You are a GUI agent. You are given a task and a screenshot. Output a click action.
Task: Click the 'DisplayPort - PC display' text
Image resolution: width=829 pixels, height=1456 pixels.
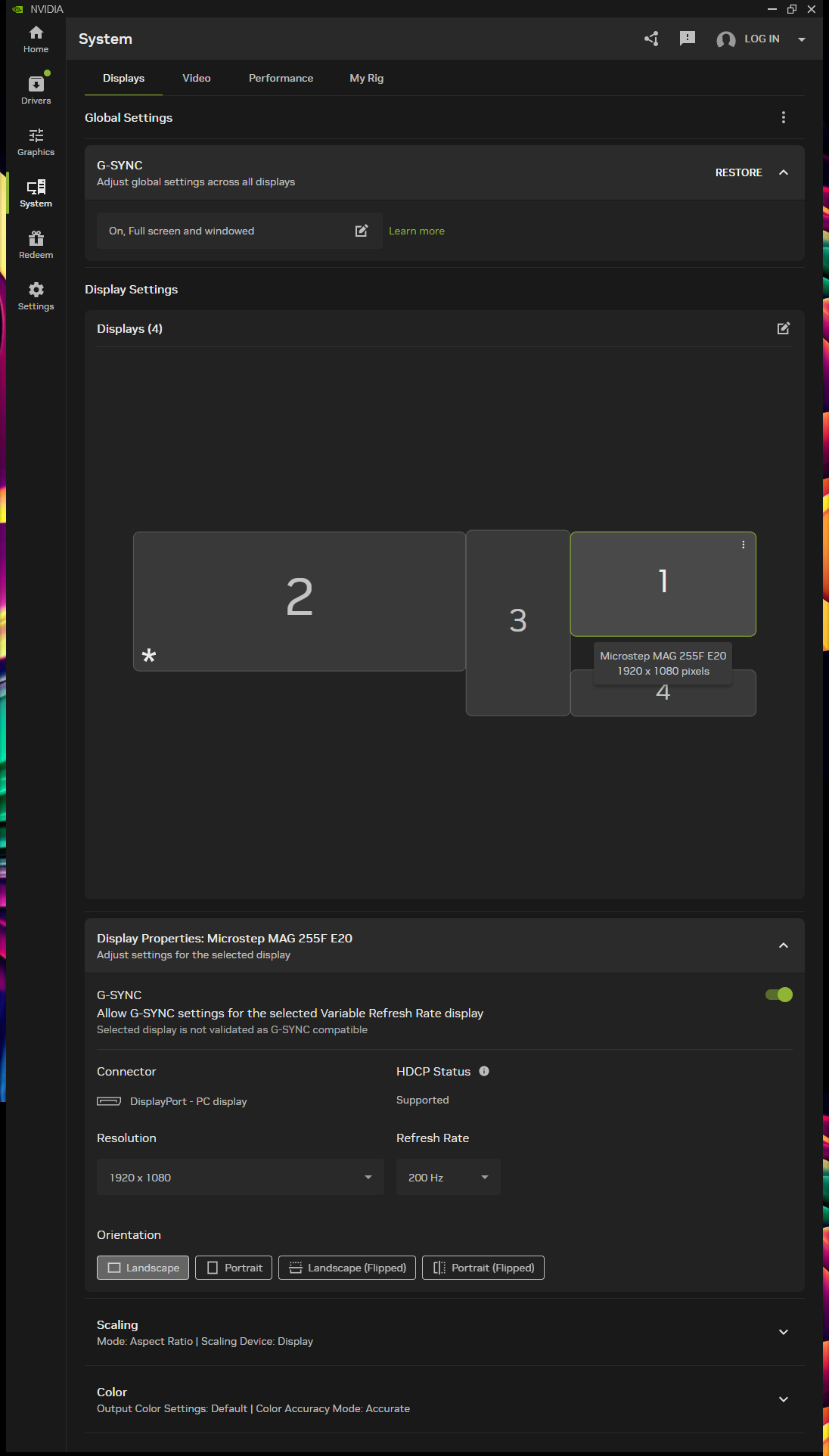[x=188, y=1101]
